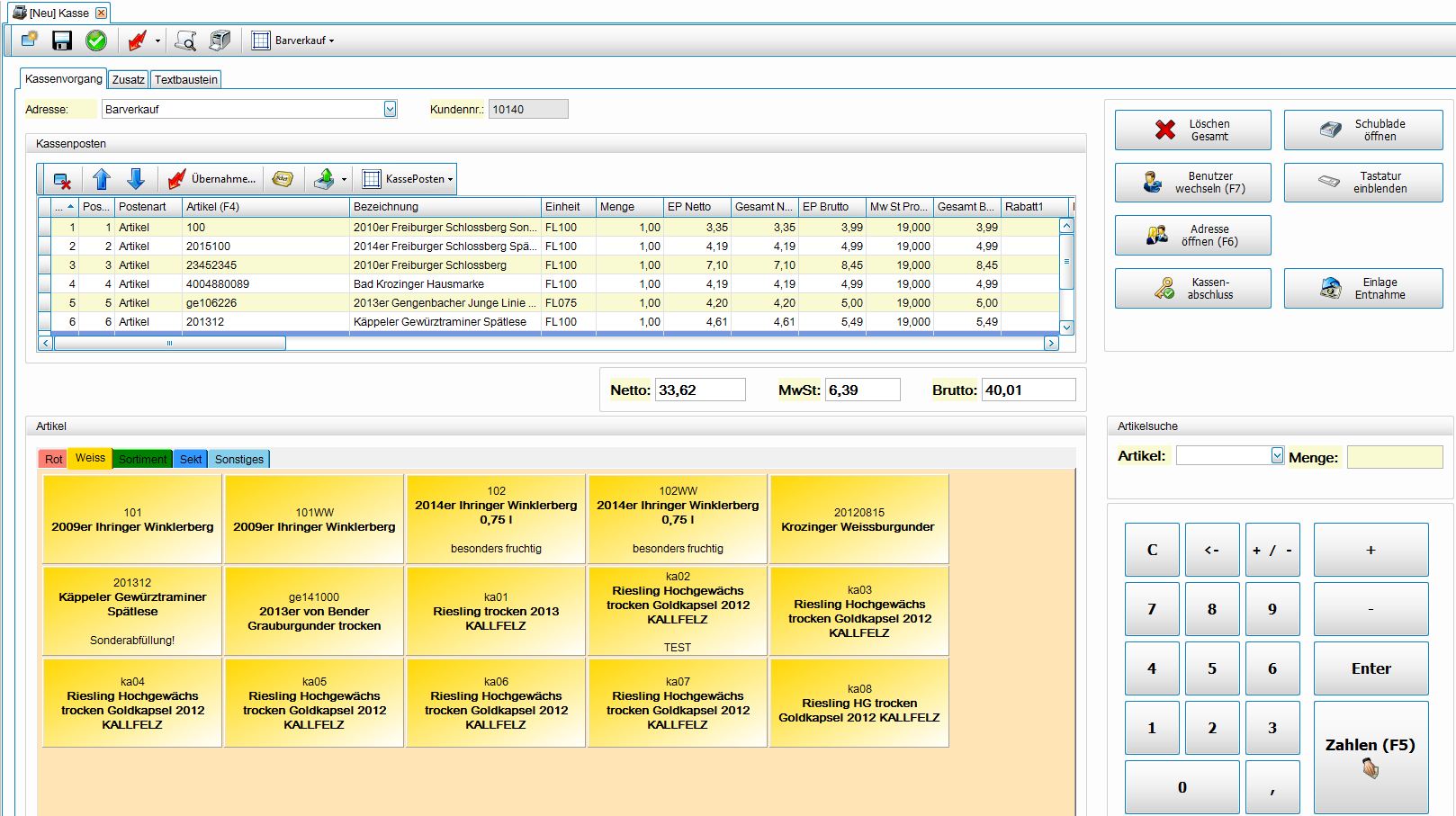Move the item up with the blue up arrow
Viewport: 1456px width, 816px height.
pos(102,179)
